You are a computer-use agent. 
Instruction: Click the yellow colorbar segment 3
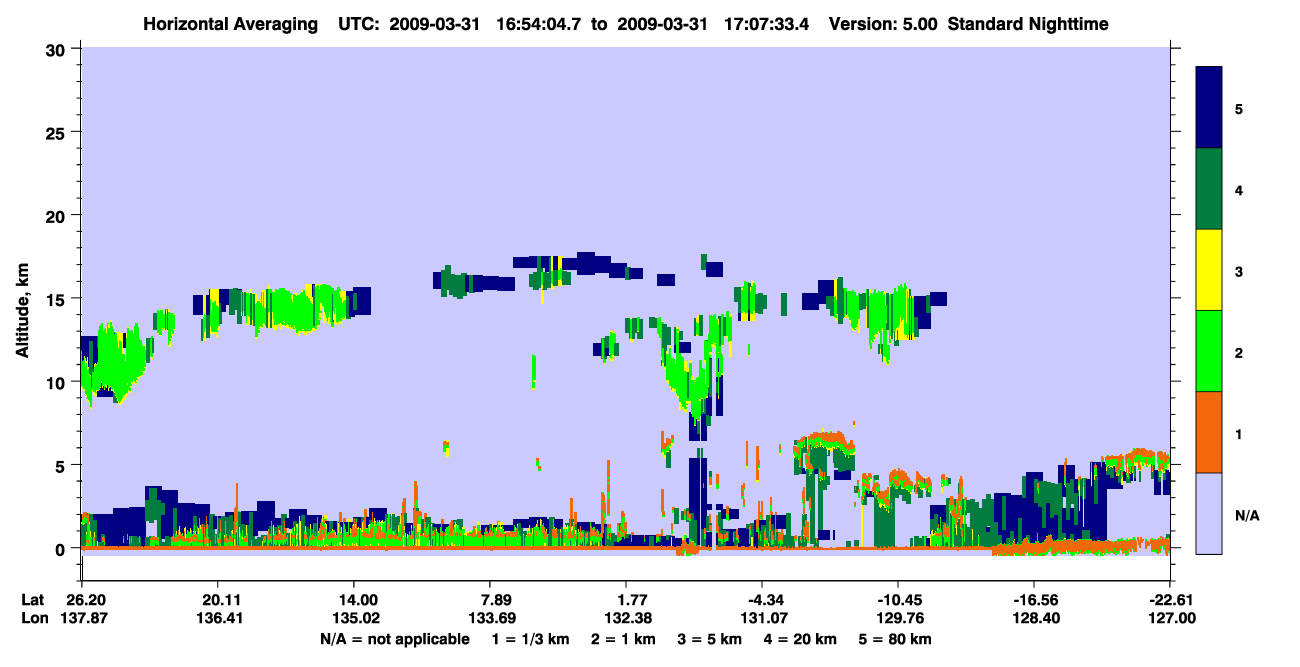[x=1209, y=270]
